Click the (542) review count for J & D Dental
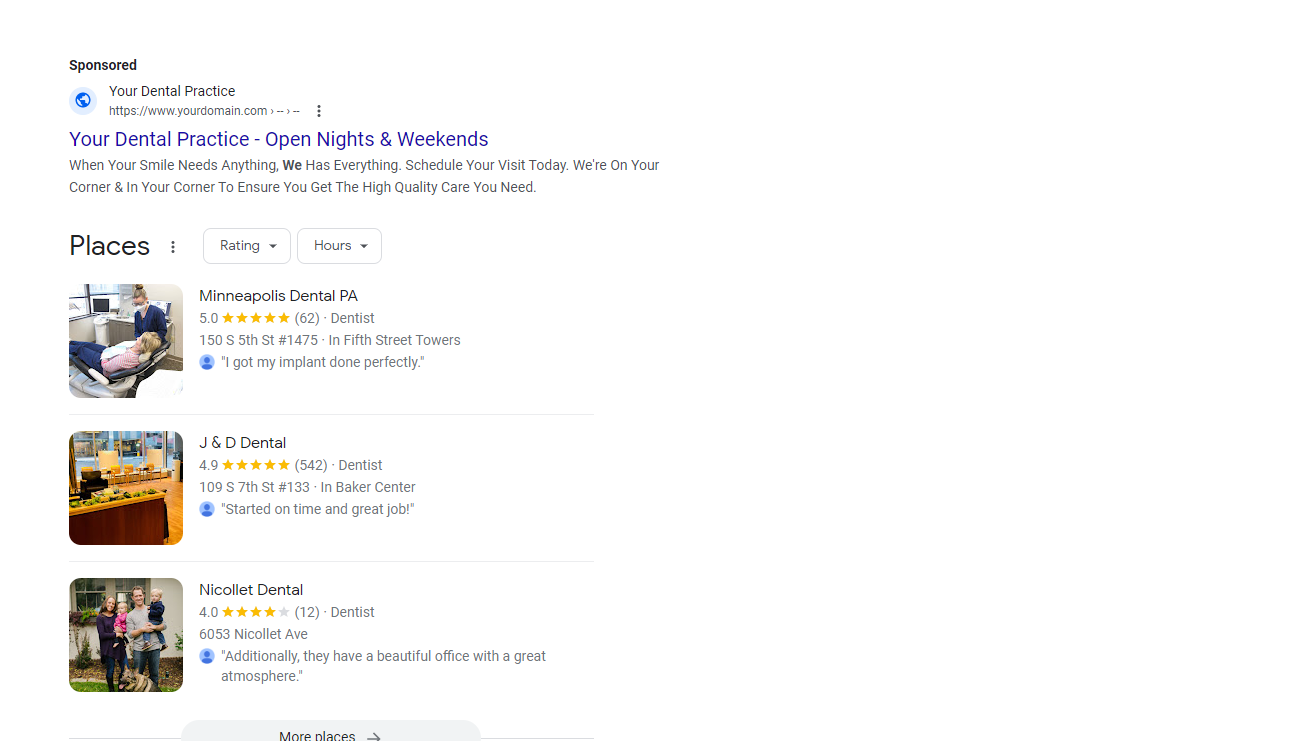 tap(311, 465)
